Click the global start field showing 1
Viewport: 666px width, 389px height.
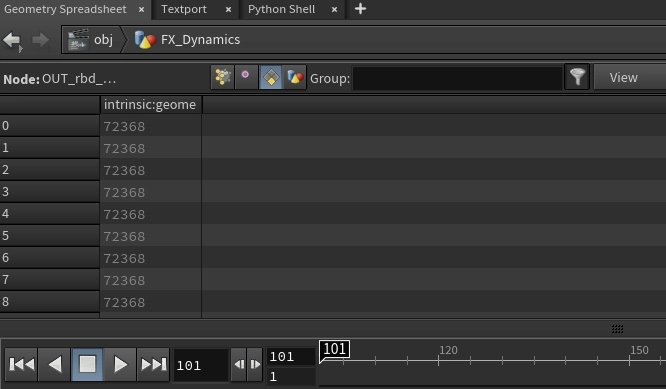pos(291,376)
